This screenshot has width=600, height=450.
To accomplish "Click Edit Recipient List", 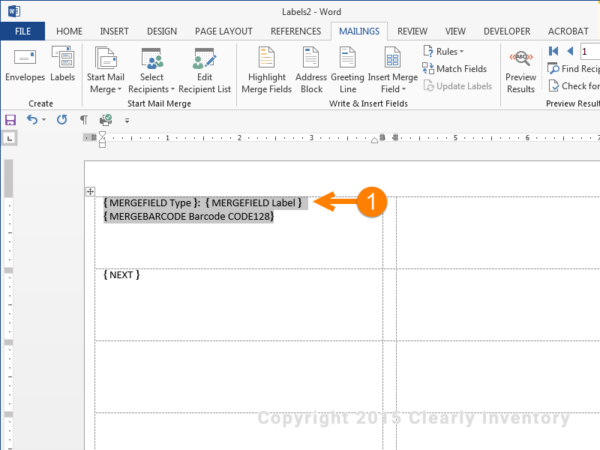I will pos(205,70).
